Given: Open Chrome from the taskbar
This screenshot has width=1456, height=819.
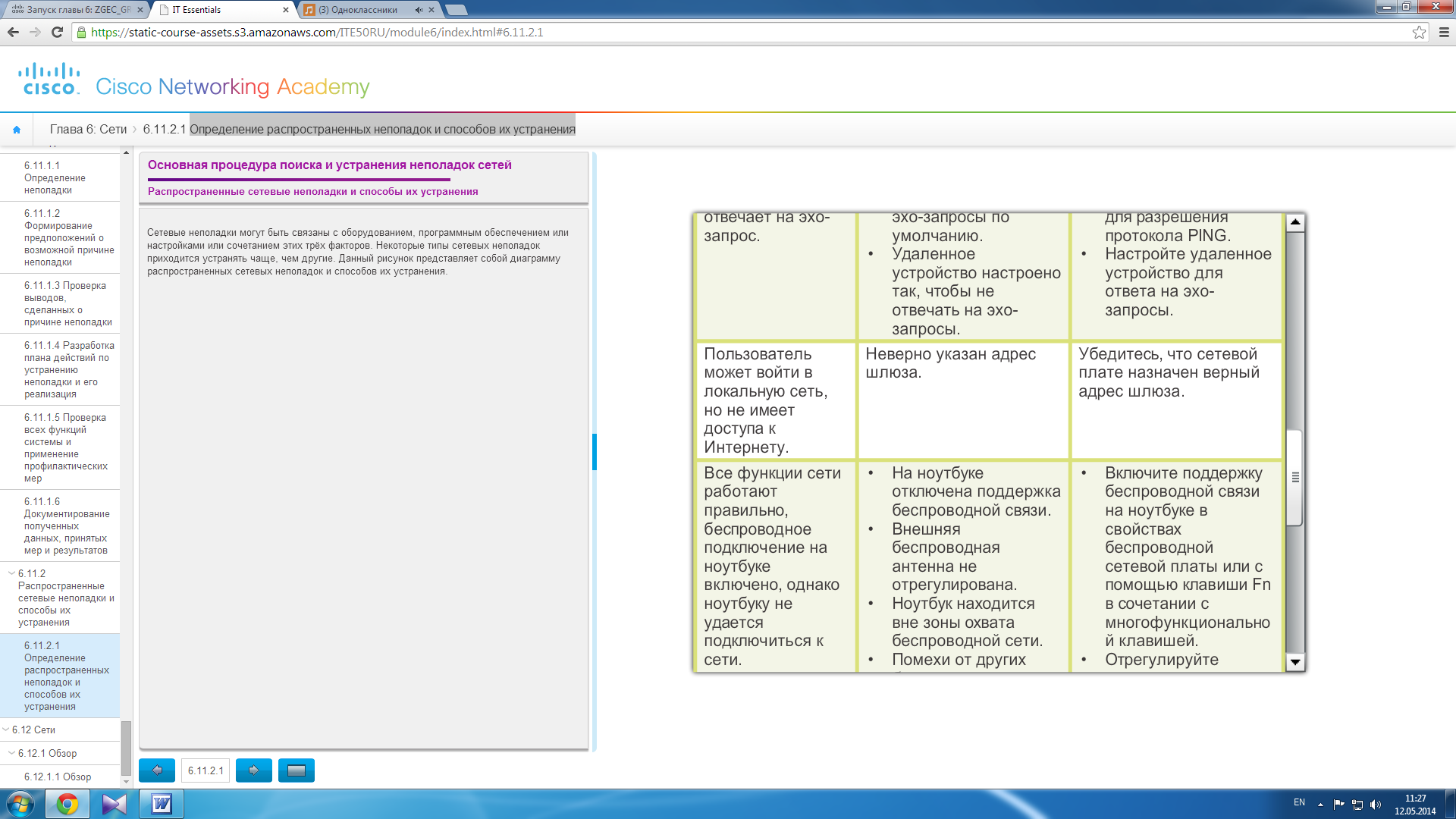Looking at the screenshot, I should (67, 804).
